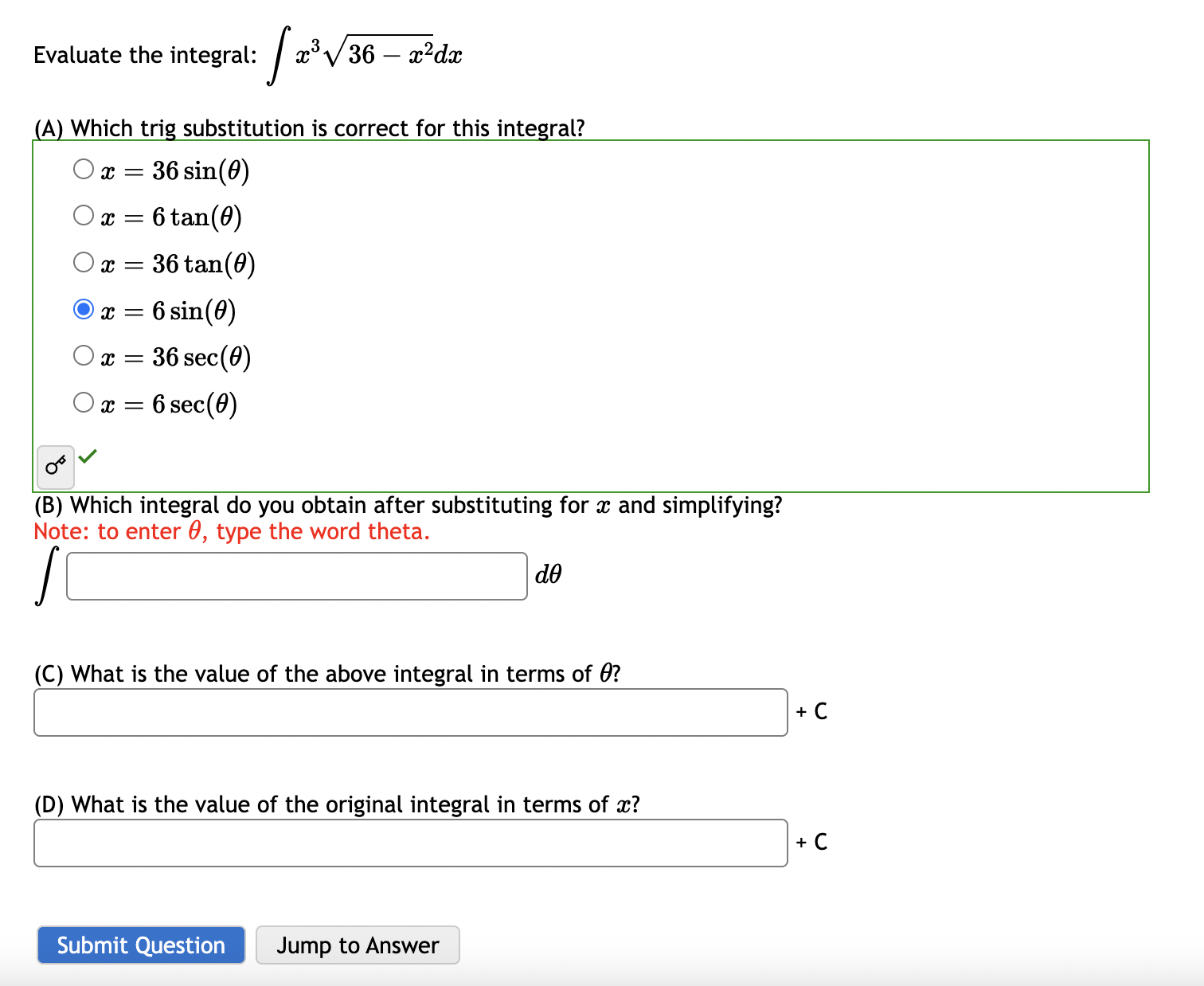Screen dimensions: 1204x986
Task: Select the x = 6 sin(θ) answer
Action: 83,309
